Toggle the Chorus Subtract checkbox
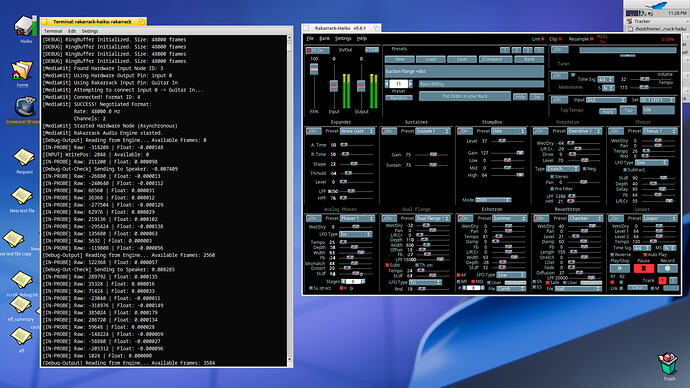Screen dimensions: 690x388 (625, 169)
